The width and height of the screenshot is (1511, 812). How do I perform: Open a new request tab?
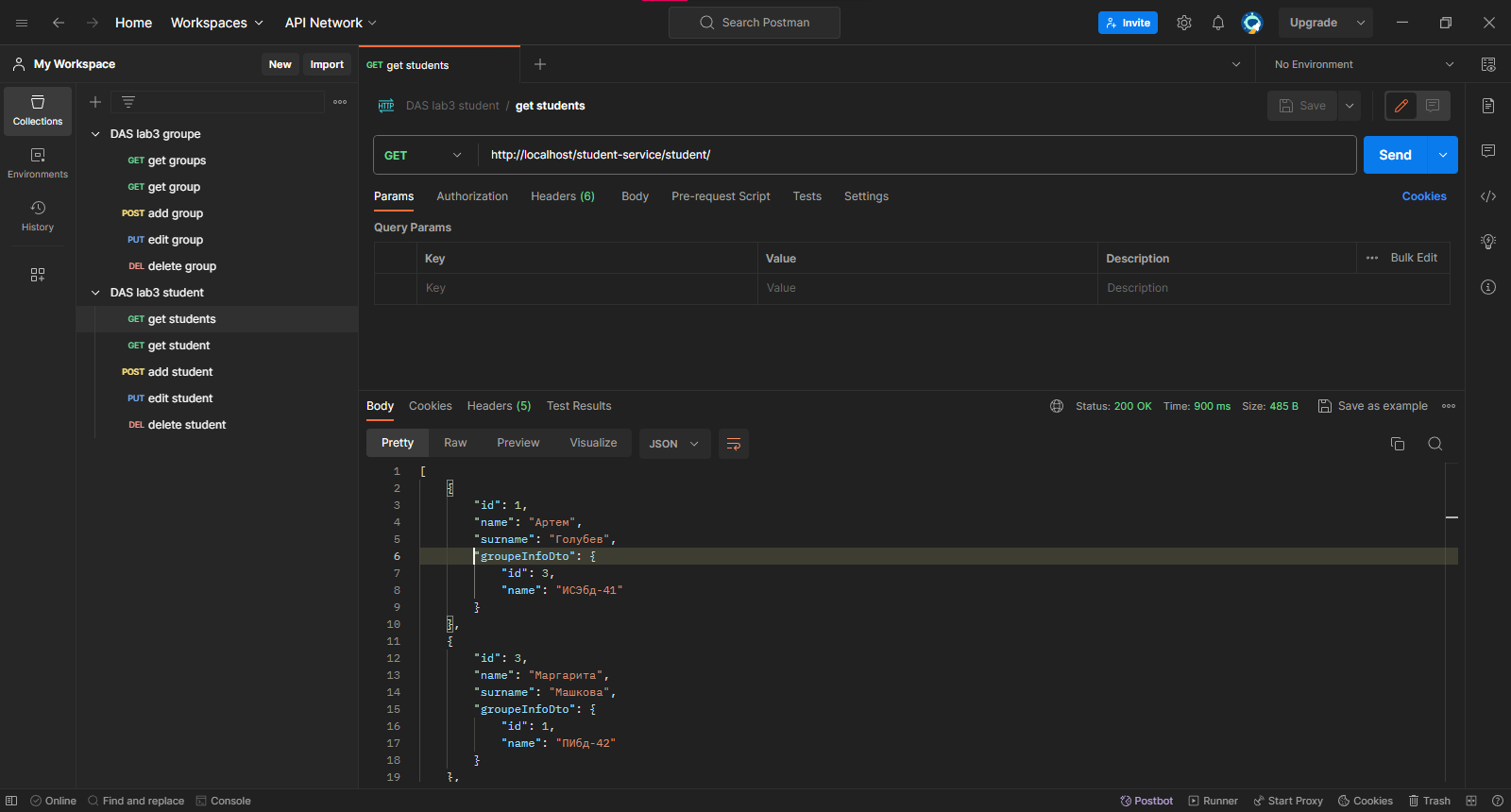[x=540, y=64]
